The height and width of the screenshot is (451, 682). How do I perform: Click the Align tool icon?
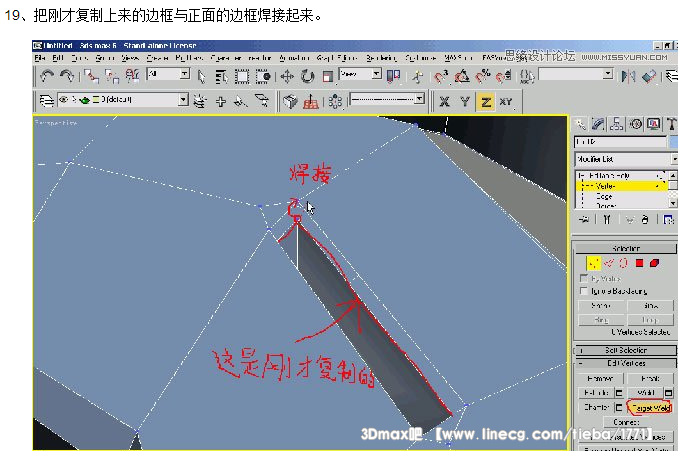(649, 77)
